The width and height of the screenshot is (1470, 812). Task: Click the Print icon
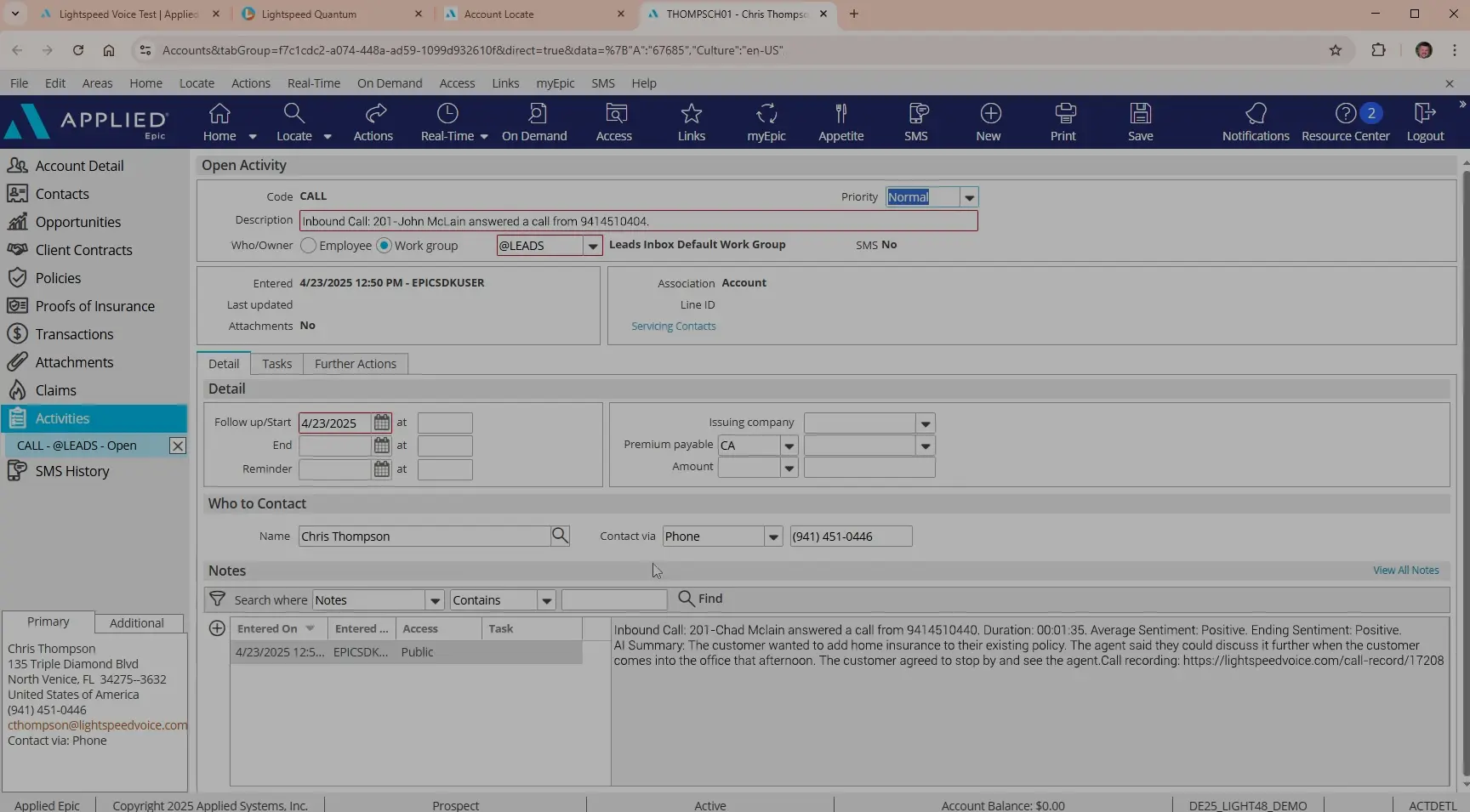coord(1063,122)
